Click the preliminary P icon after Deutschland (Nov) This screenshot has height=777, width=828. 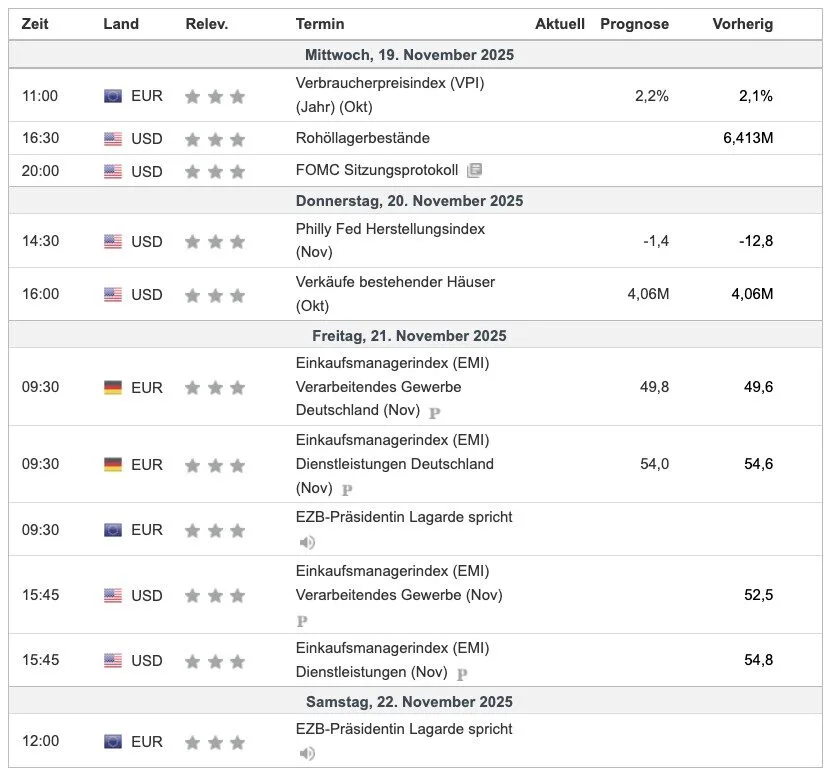coord(435,413)
